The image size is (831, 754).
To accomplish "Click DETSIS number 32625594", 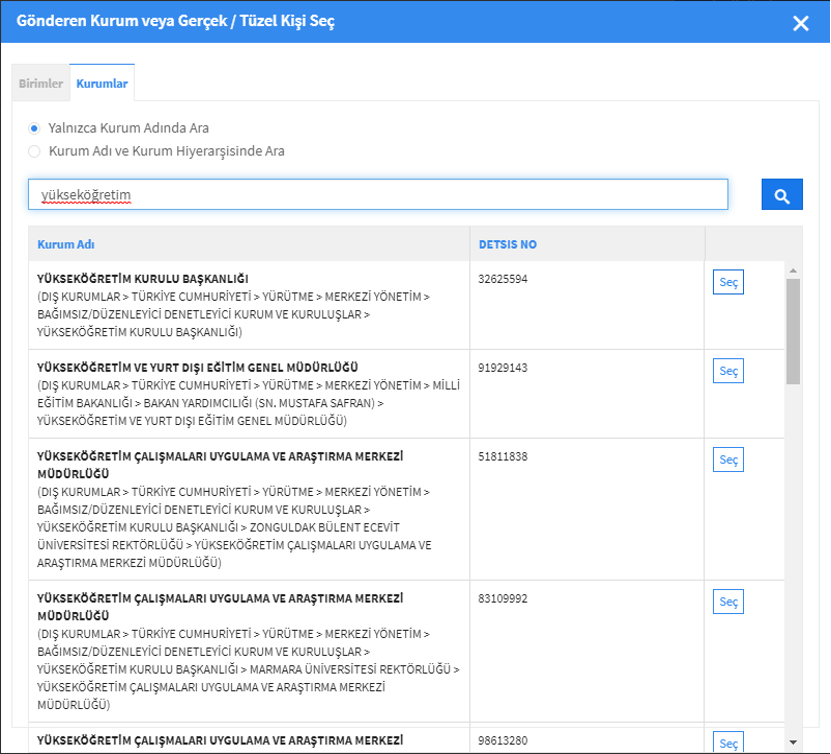I will (502, 279).
